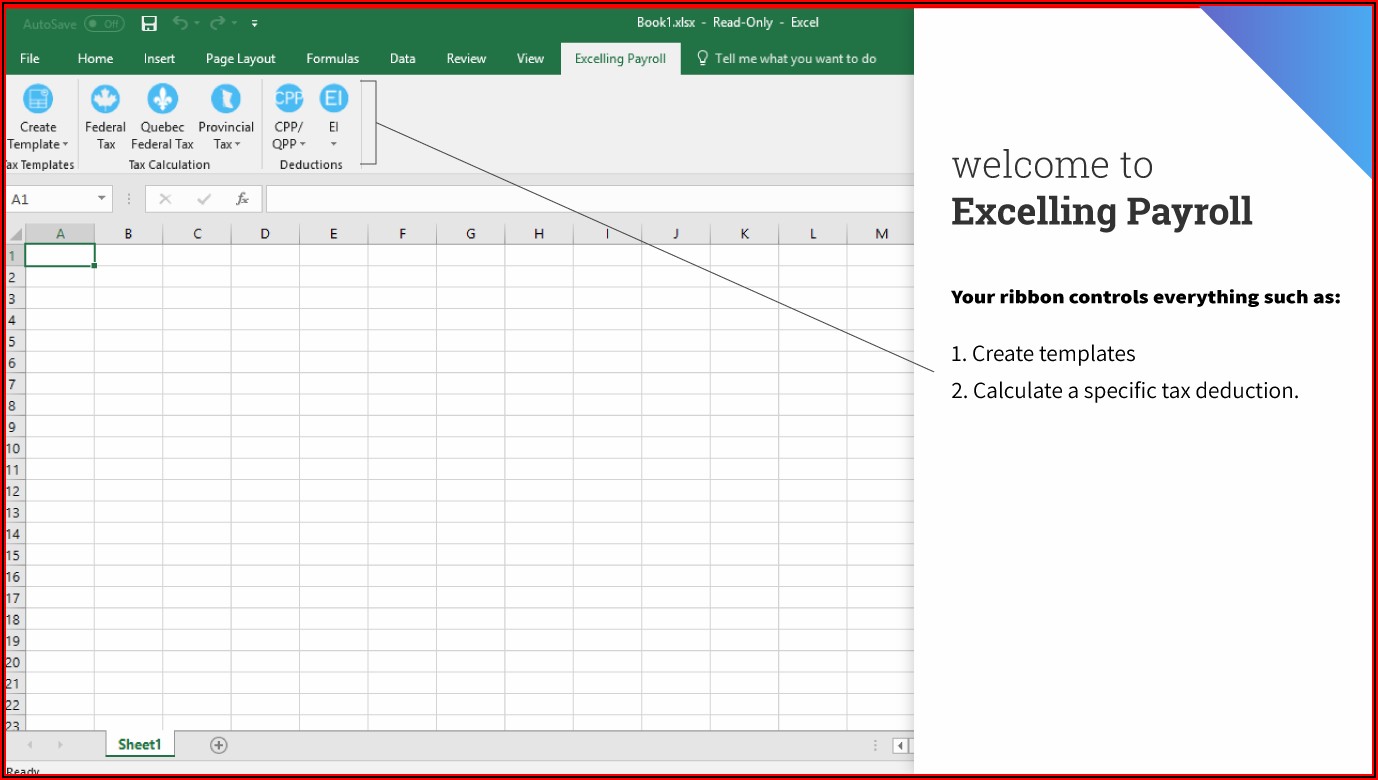Select the Sheet1 worksheet tab

pyautogui.click(x=139, y=745)
